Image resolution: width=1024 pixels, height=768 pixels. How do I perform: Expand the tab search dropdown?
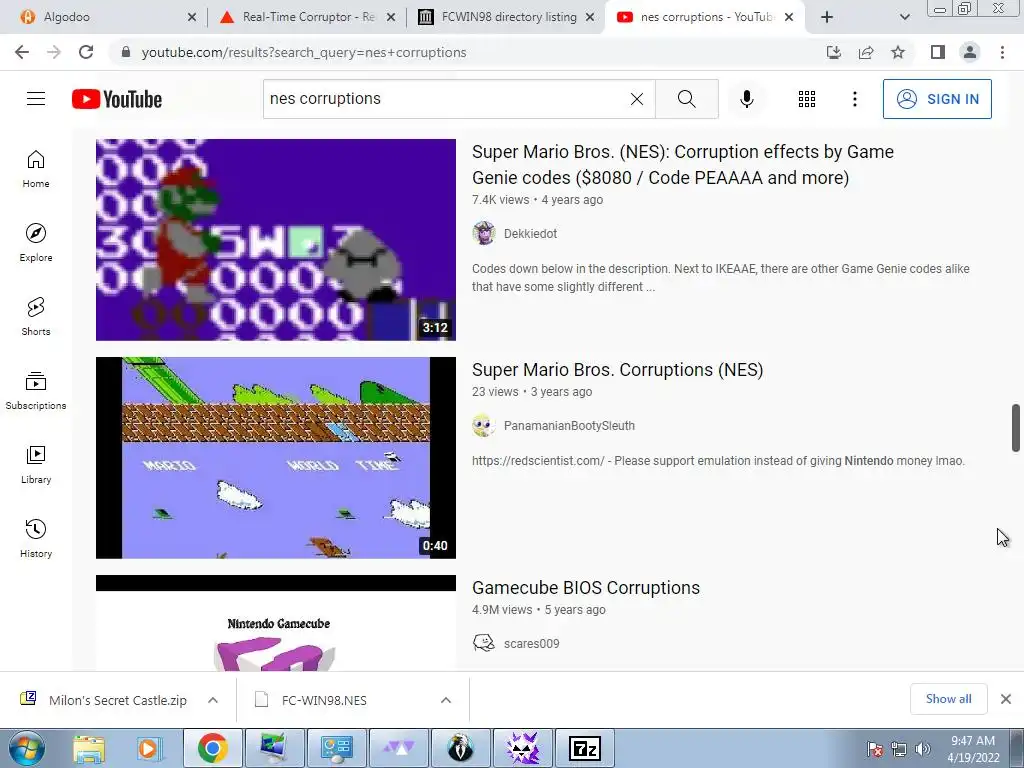click(x=904, y=17)
